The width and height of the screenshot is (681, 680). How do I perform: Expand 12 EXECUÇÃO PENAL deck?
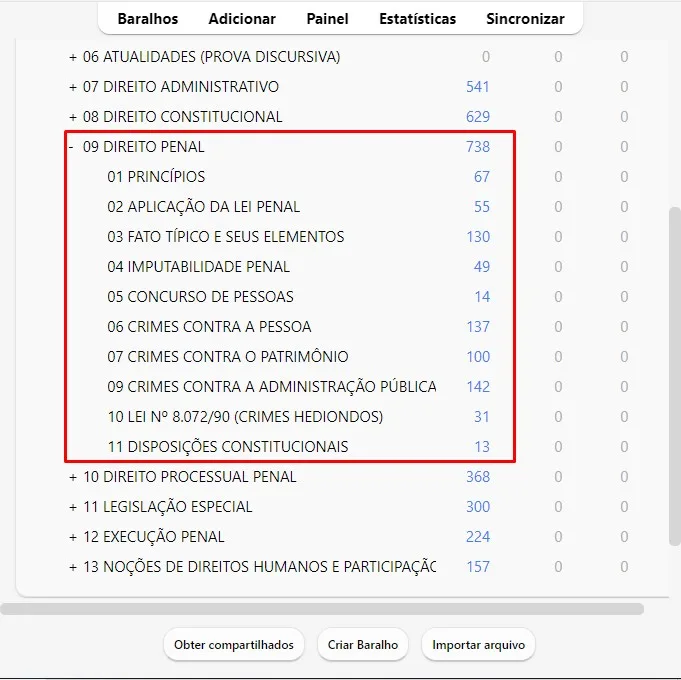(73, 537)
